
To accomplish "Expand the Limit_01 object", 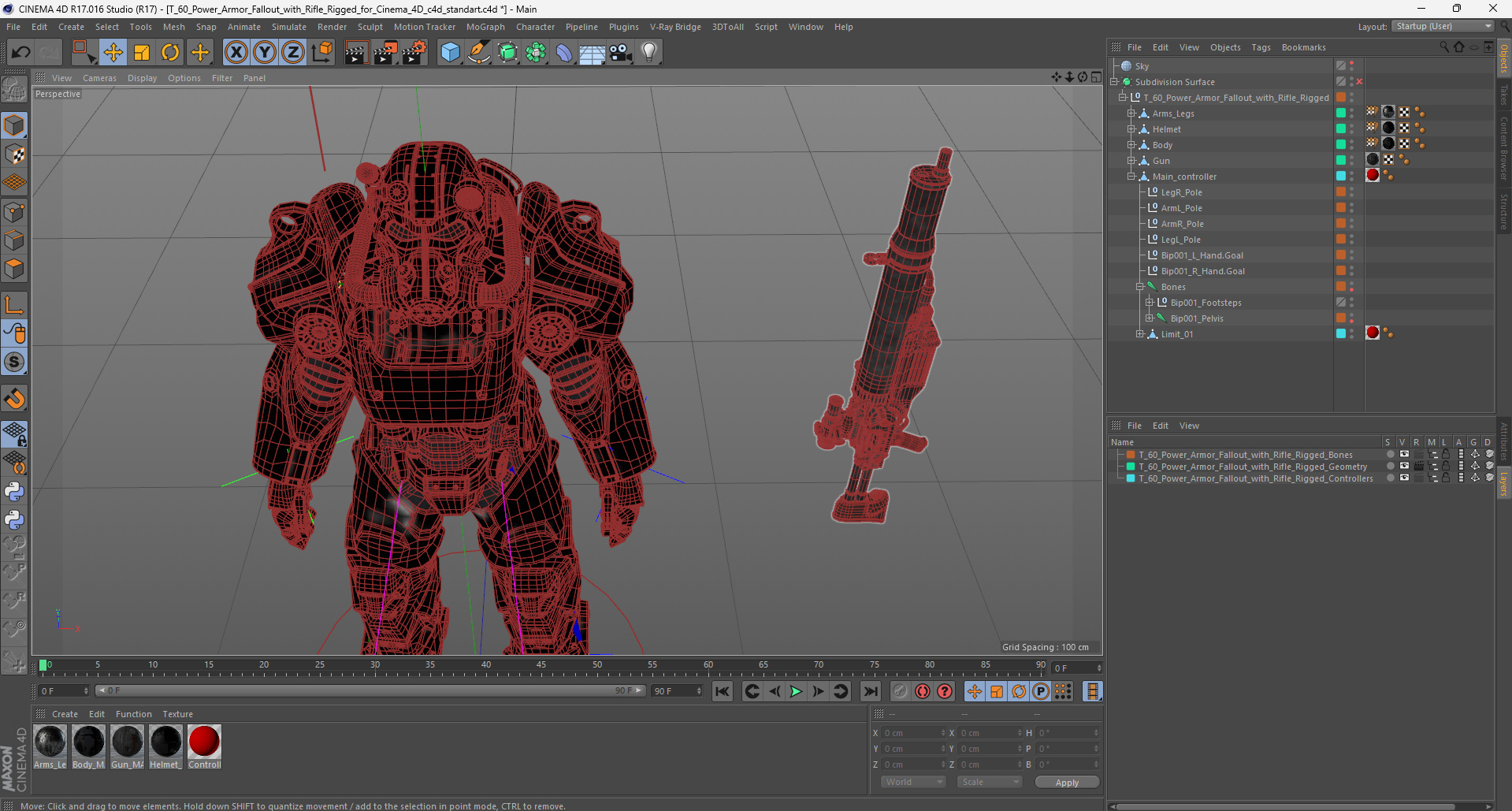I will pos(1140,334).
